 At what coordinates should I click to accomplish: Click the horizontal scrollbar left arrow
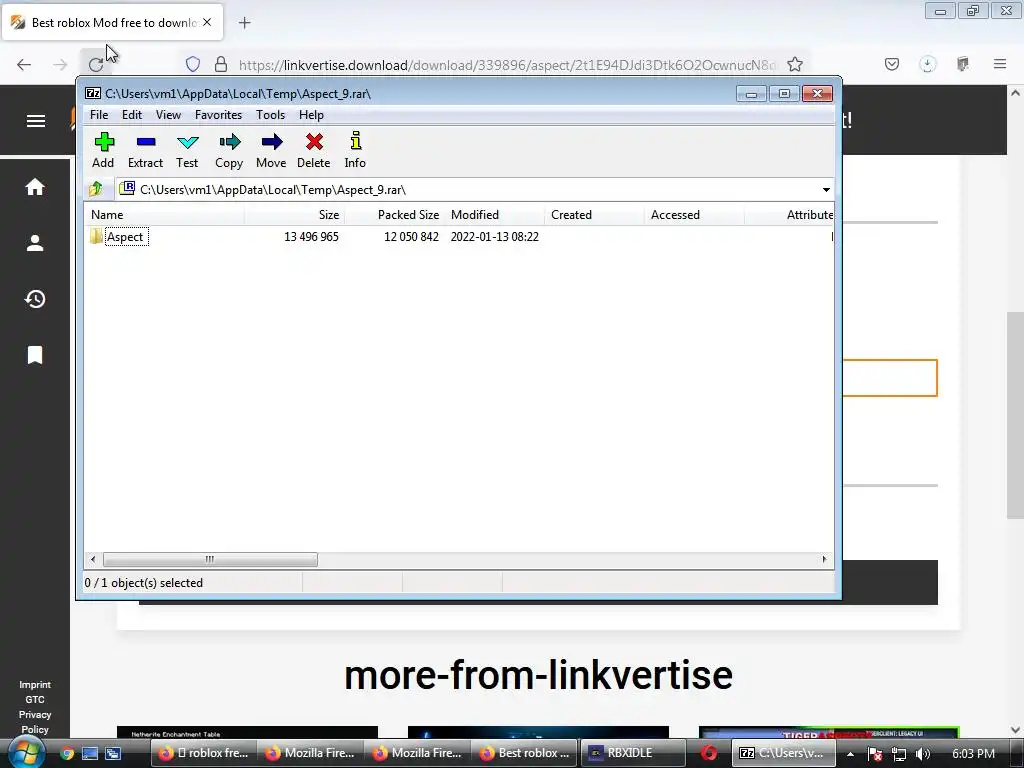click(93, 560)
